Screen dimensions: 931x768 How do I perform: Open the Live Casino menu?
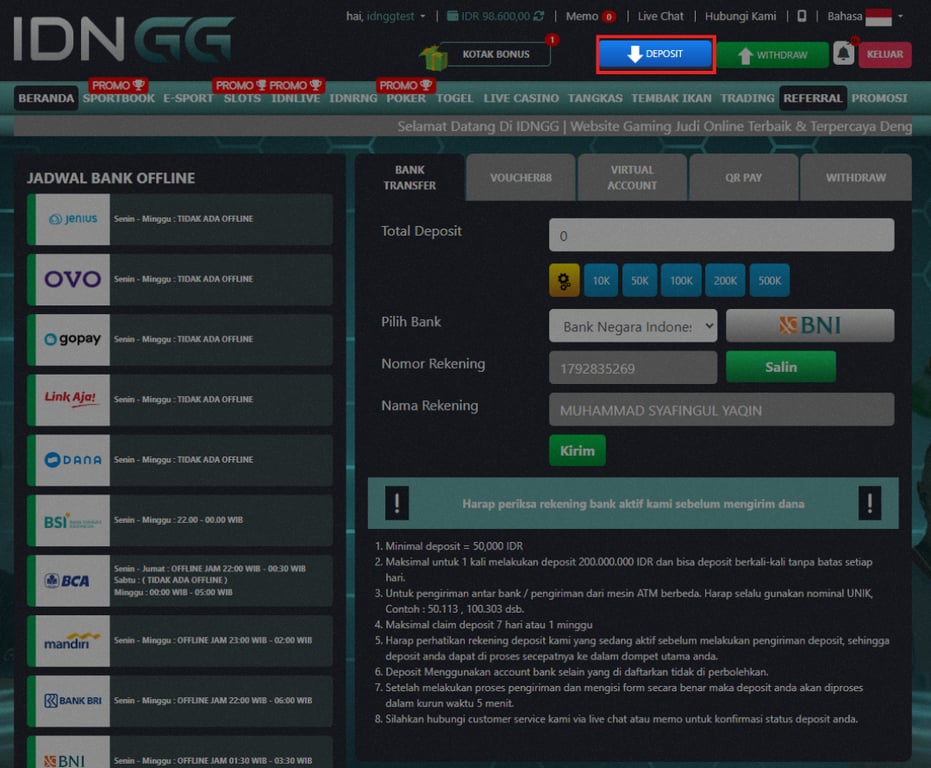click(x=521, y=99)
